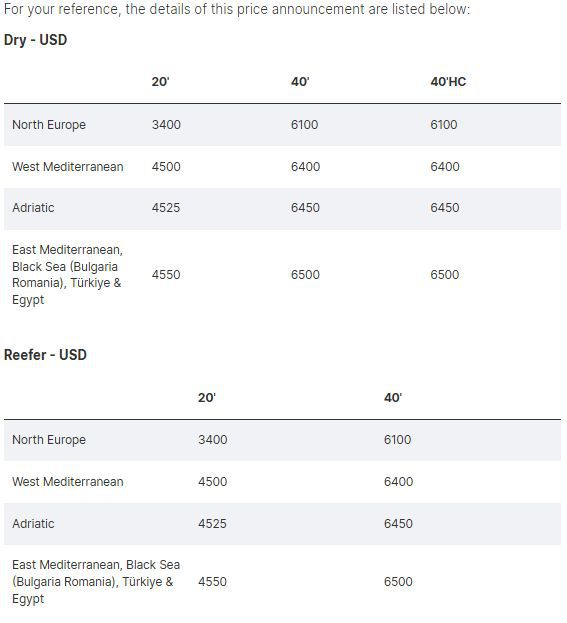The height and width of the screenshot is (623, 567).
Task: Click the 6500 value under Dry 40'HC
Action: click(x=445, y=275)
